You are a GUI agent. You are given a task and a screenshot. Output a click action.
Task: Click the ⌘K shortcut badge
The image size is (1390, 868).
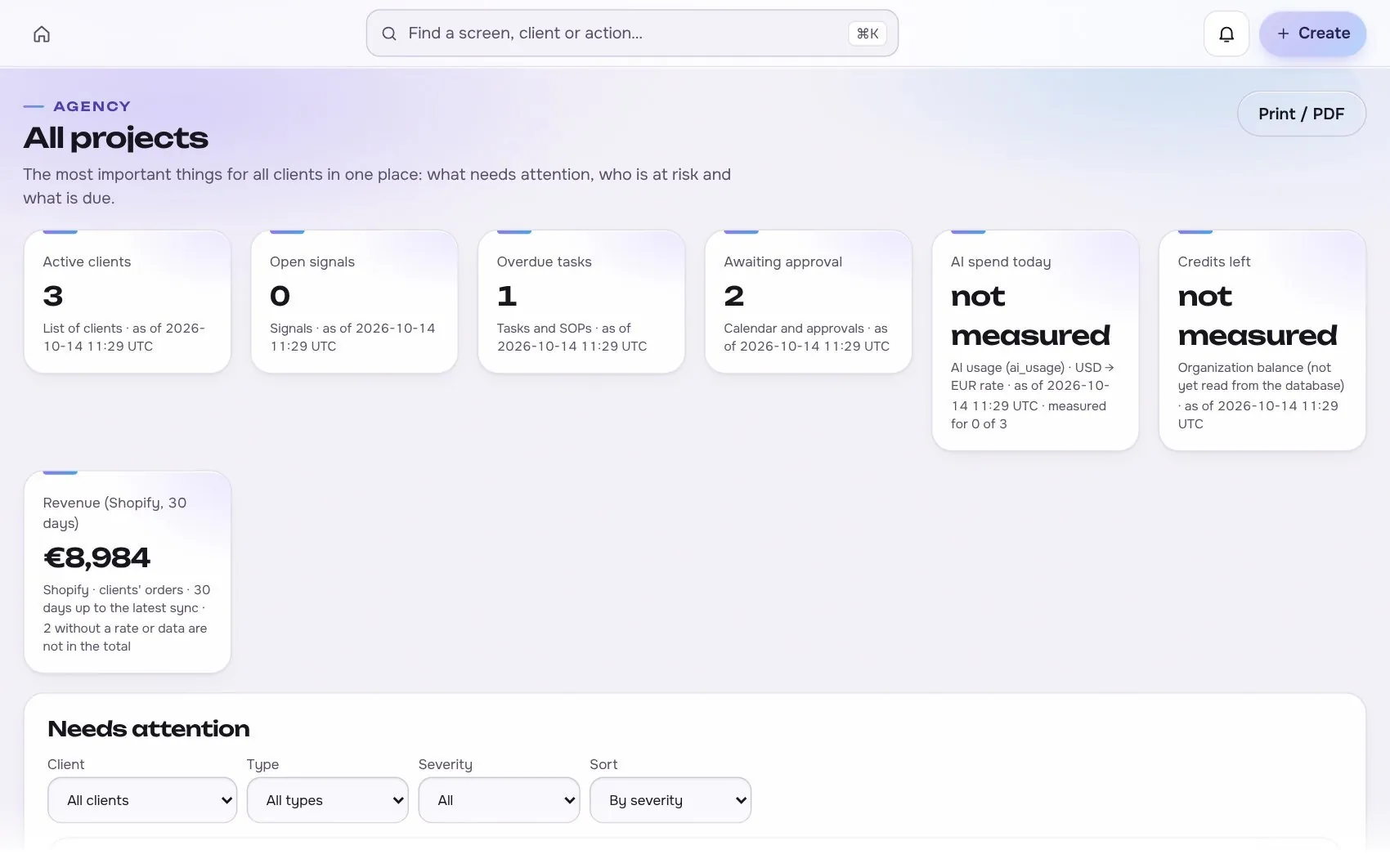[868, 34]
